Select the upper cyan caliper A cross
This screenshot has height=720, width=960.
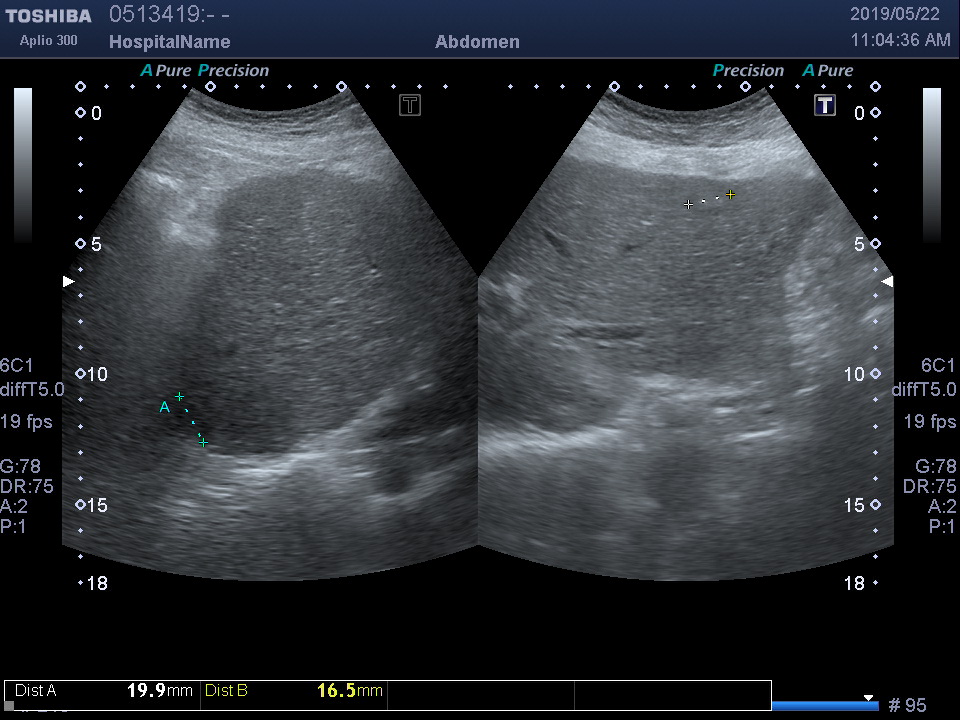(x=180, y=397)
